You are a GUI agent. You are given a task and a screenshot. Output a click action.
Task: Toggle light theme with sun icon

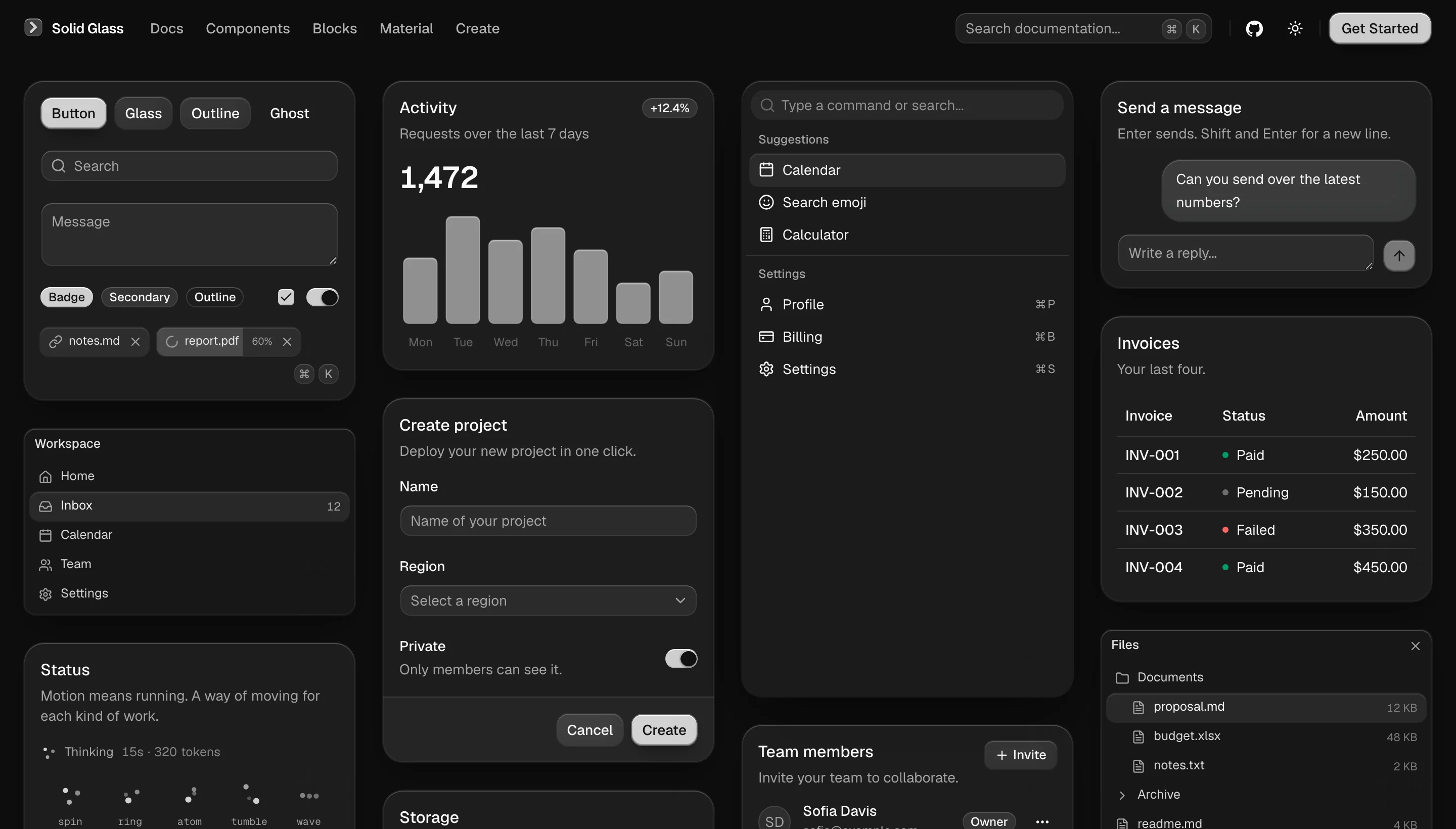(x=1295, y=28)
